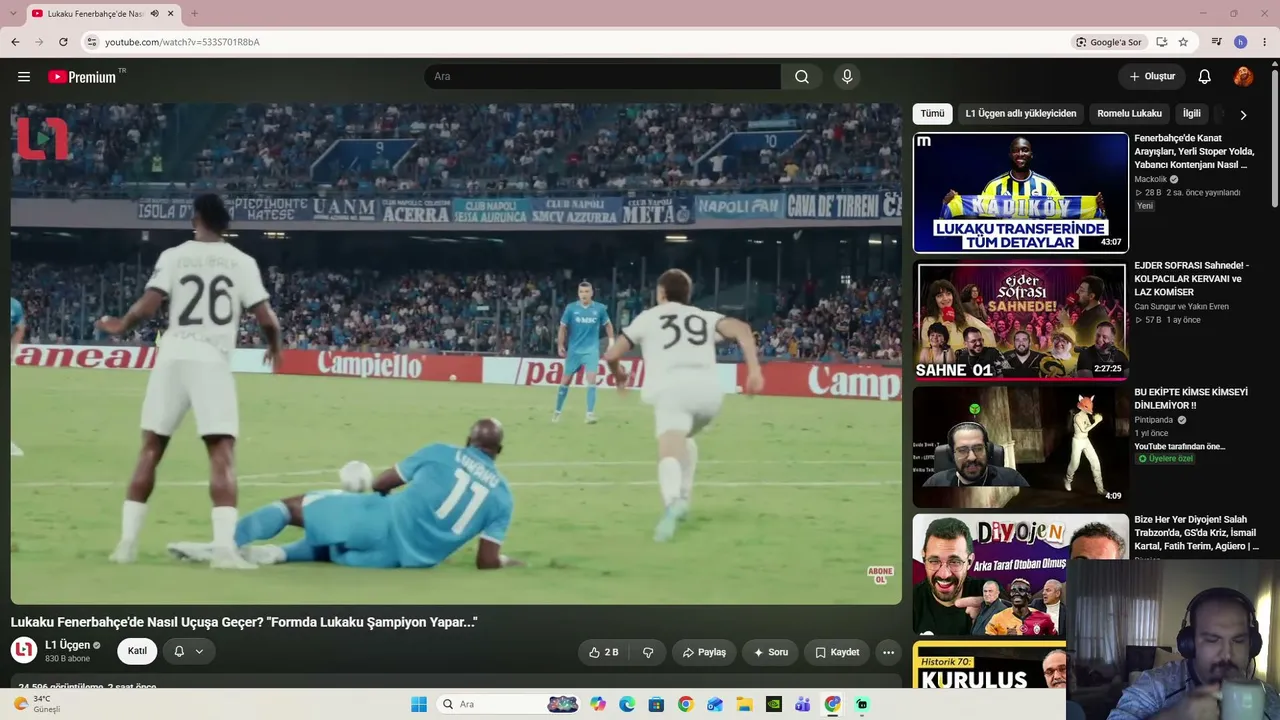Open the Windows Start menu
Image resolution: width=1280 pixels, height=720 pixels.
click(x=419, y=704)
